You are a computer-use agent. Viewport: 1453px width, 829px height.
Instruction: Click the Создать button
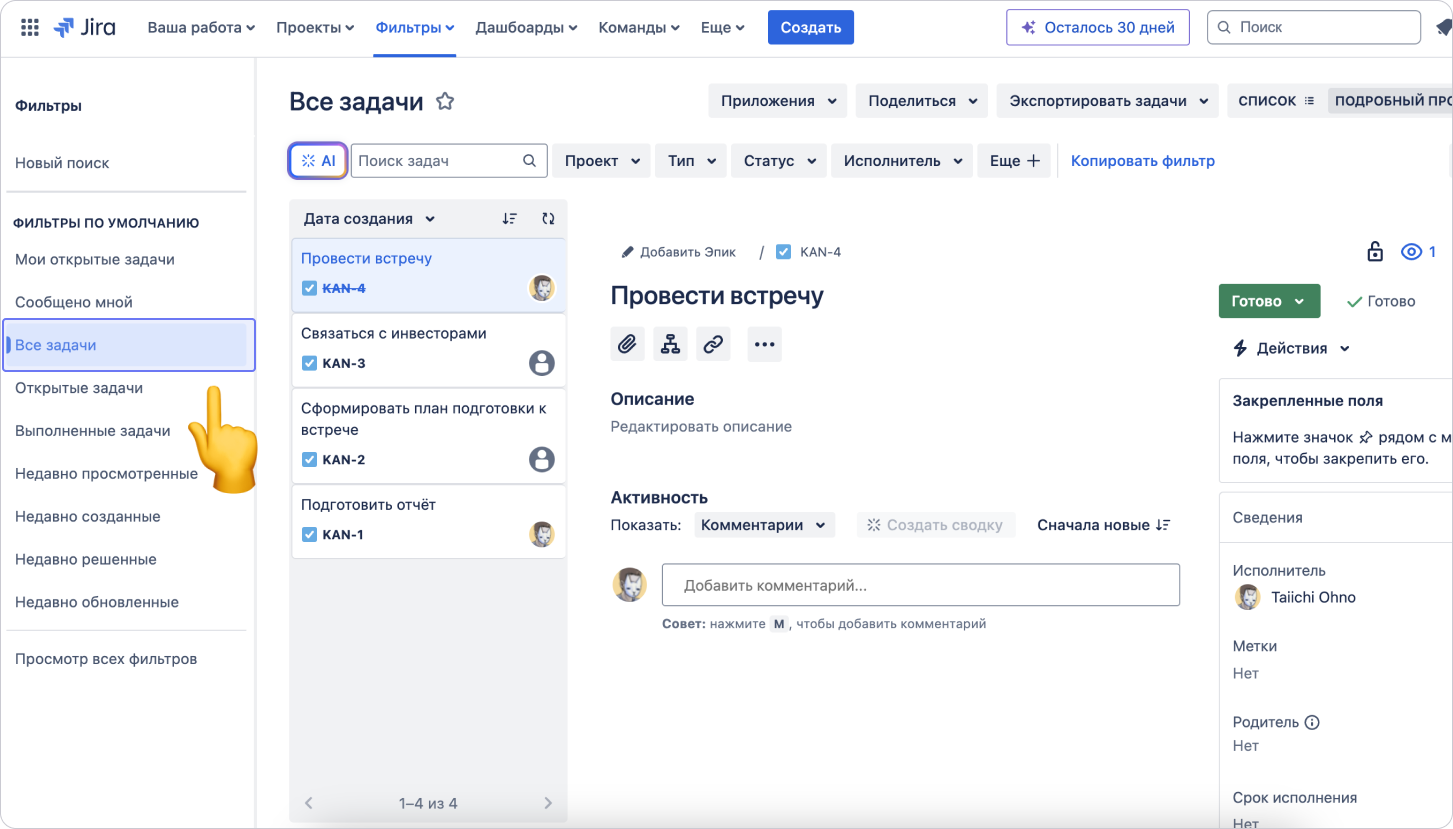pos(810,28)
